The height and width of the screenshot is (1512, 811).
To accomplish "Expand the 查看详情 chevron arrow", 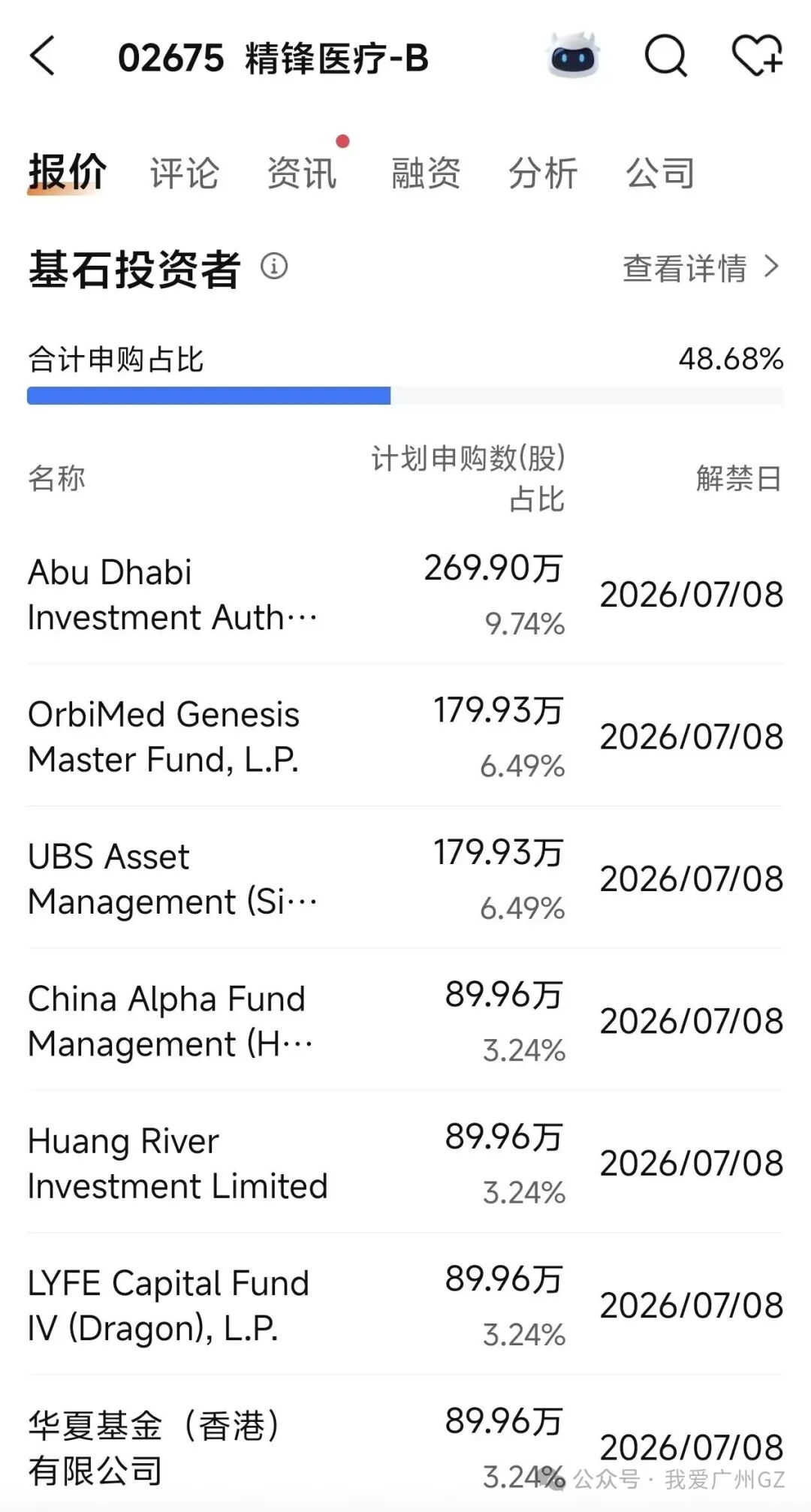I will [x=771, y=267].
